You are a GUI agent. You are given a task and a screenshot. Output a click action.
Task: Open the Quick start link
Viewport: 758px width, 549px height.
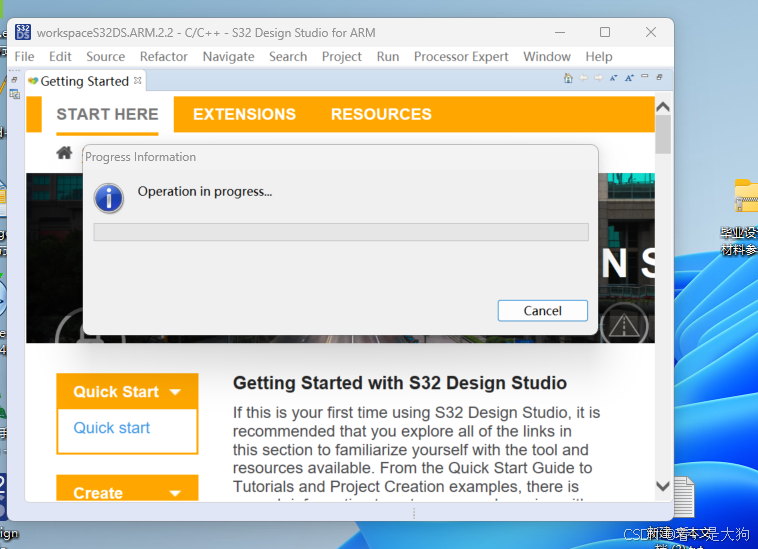click(x=112, y=428)
